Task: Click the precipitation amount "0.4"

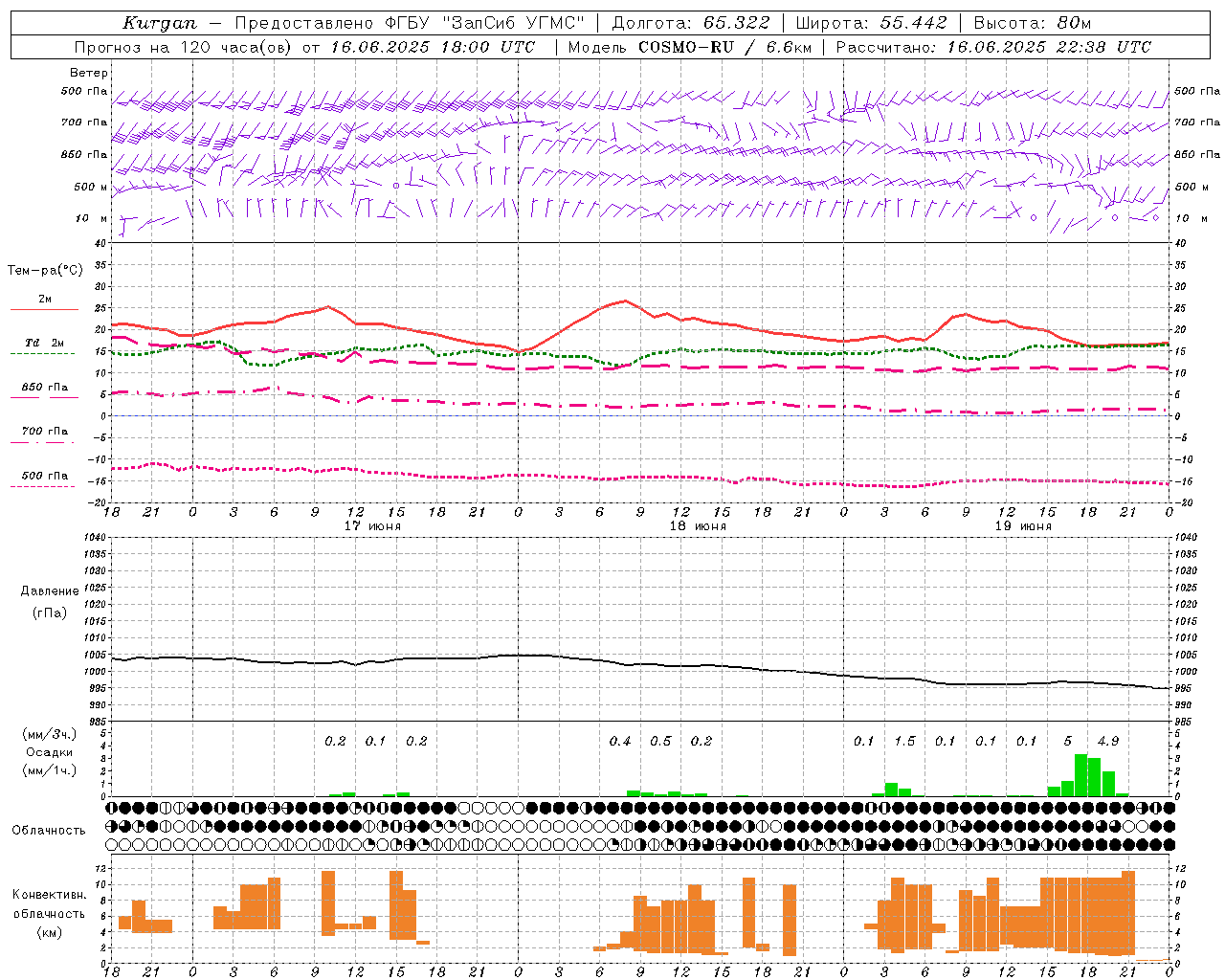Action: (x=620, y=742)
